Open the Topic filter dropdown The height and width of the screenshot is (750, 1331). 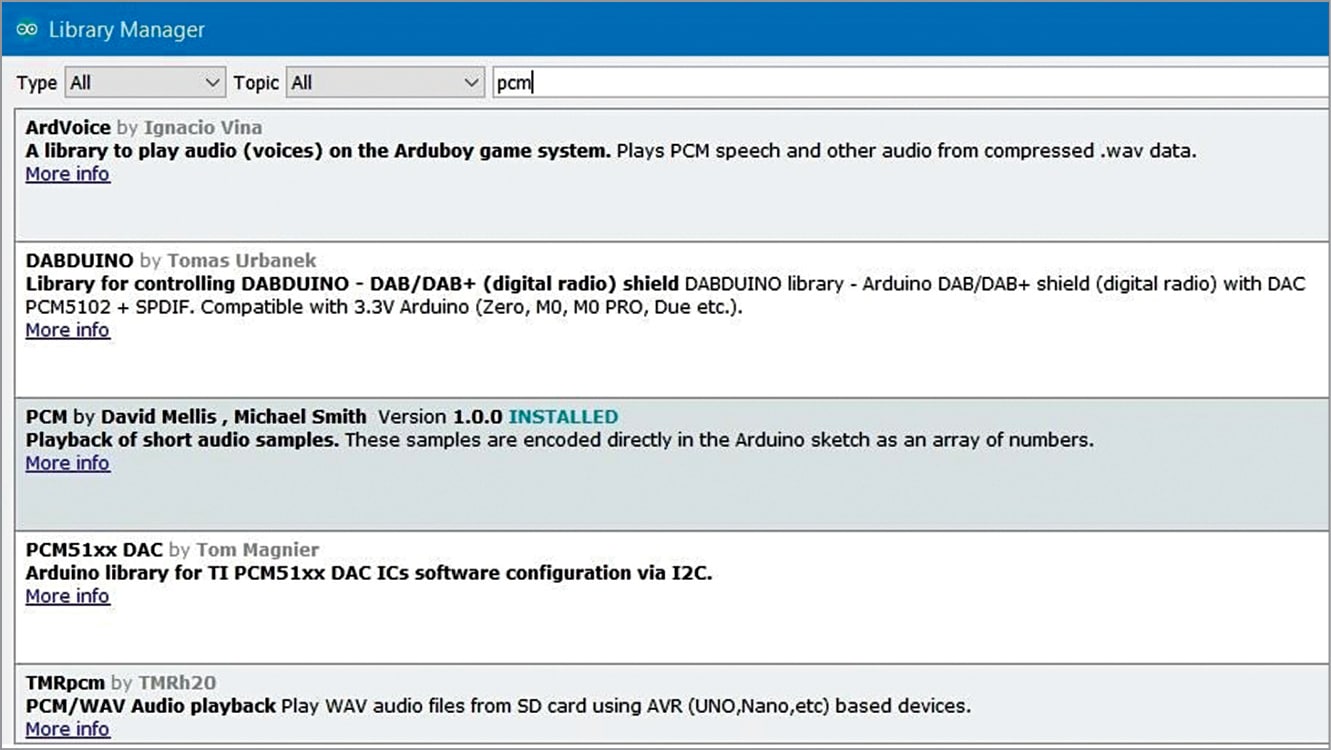(x=385, y=83)
